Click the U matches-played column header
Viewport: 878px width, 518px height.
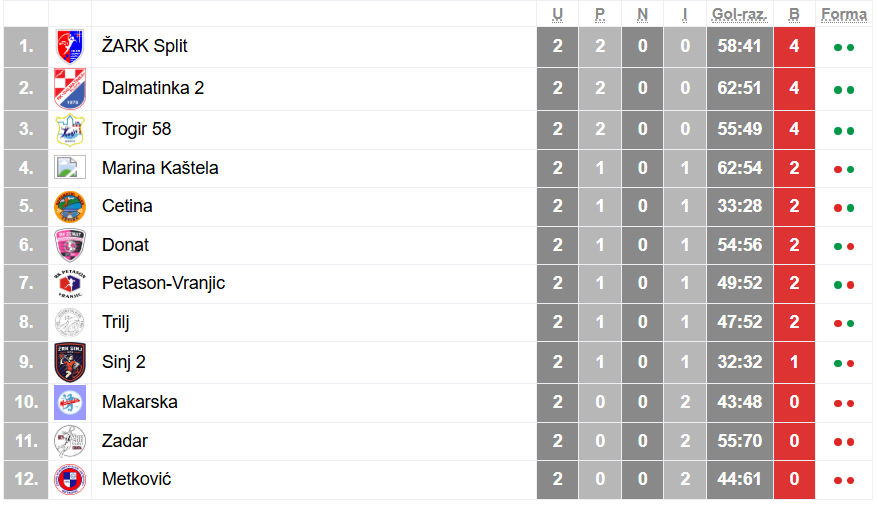coord(558,14)
